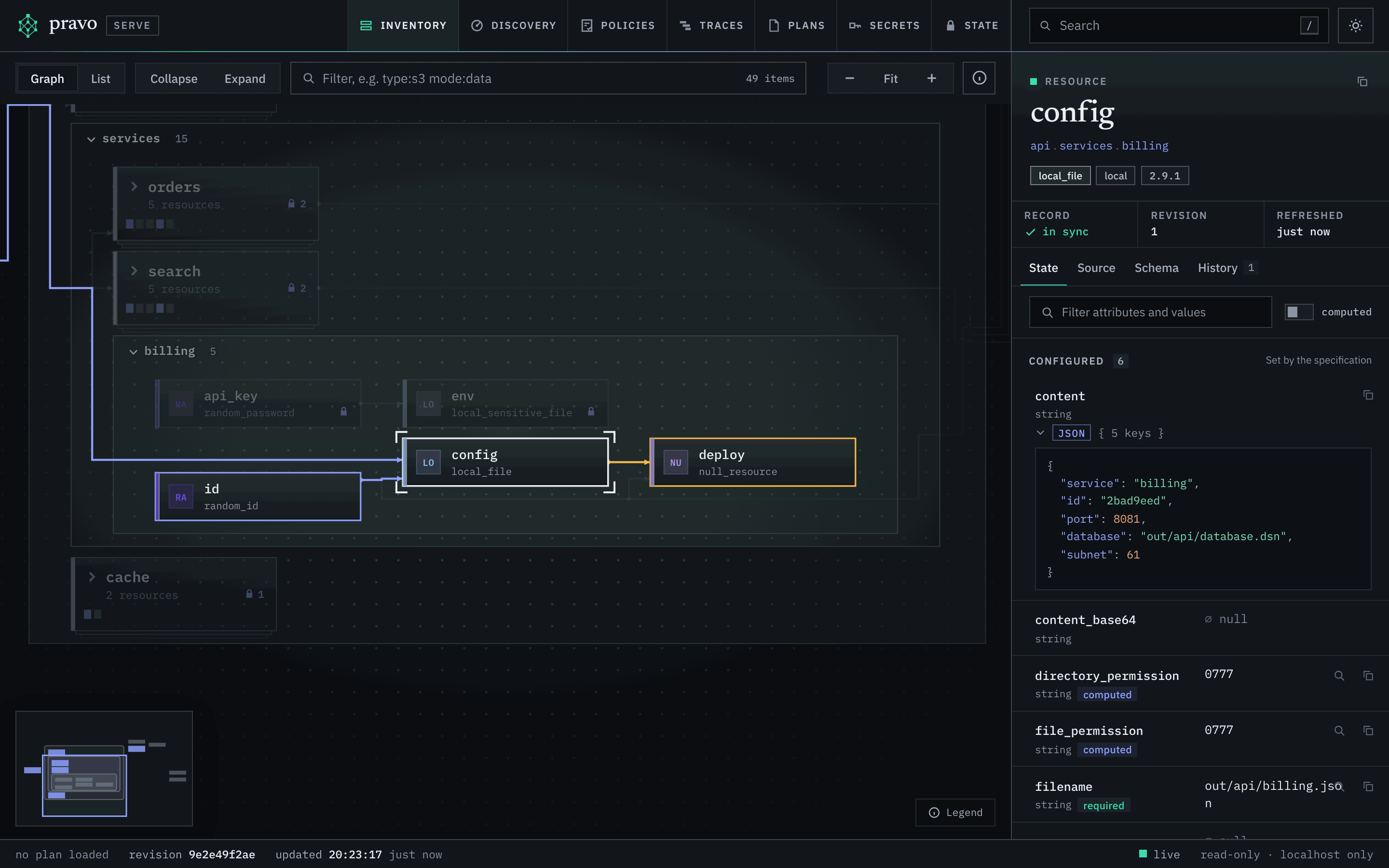Expand the cache group
This screenshot has width=1389, height=868.
(x=92, y=576)
